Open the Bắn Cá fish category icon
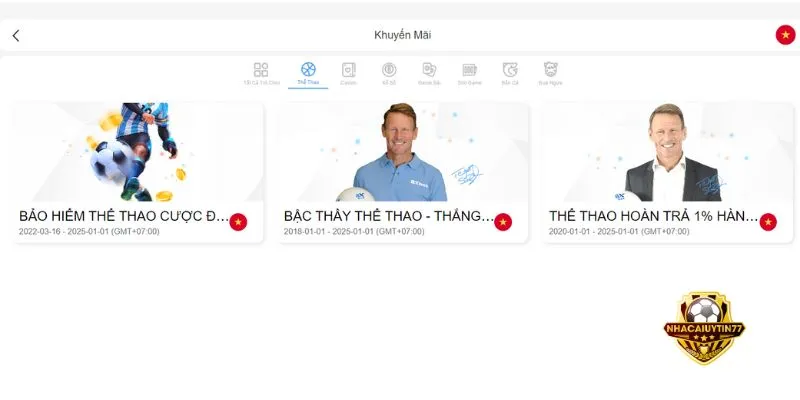This screenshot has height=400, width=800. pos(510,69)
